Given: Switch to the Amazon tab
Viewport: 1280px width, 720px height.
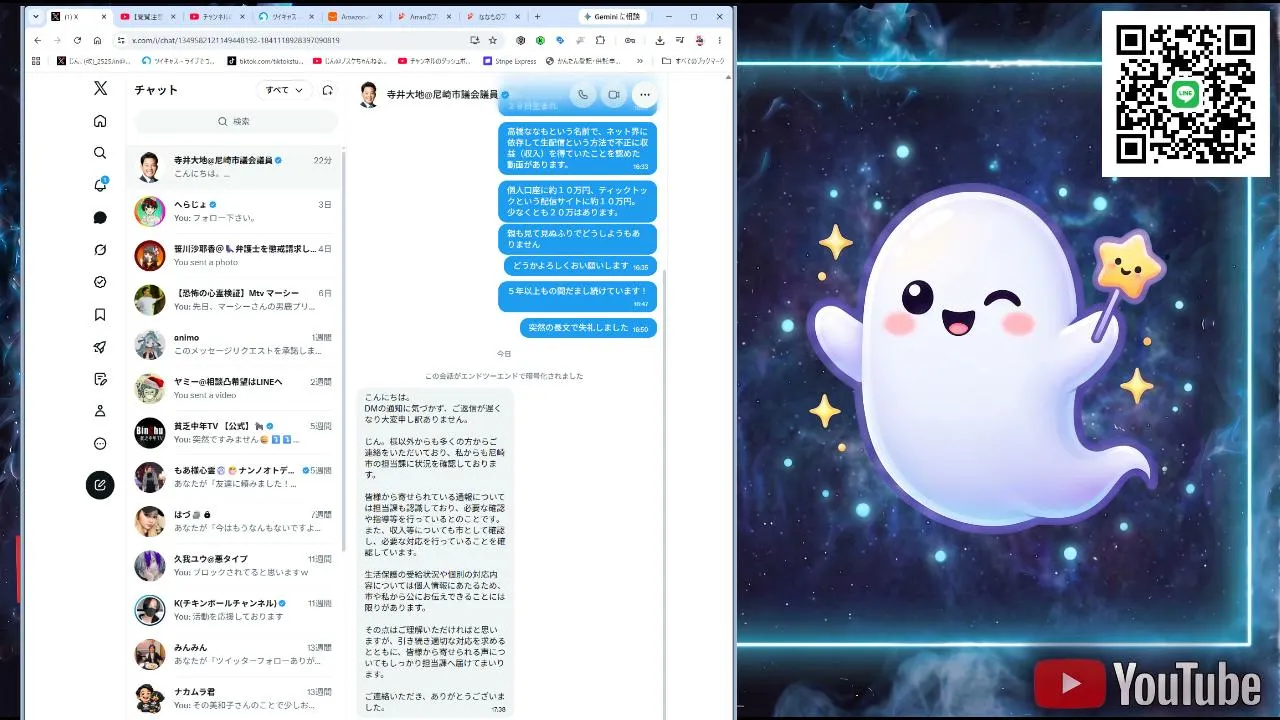Looking at the screenshot, I should (355, 17).
